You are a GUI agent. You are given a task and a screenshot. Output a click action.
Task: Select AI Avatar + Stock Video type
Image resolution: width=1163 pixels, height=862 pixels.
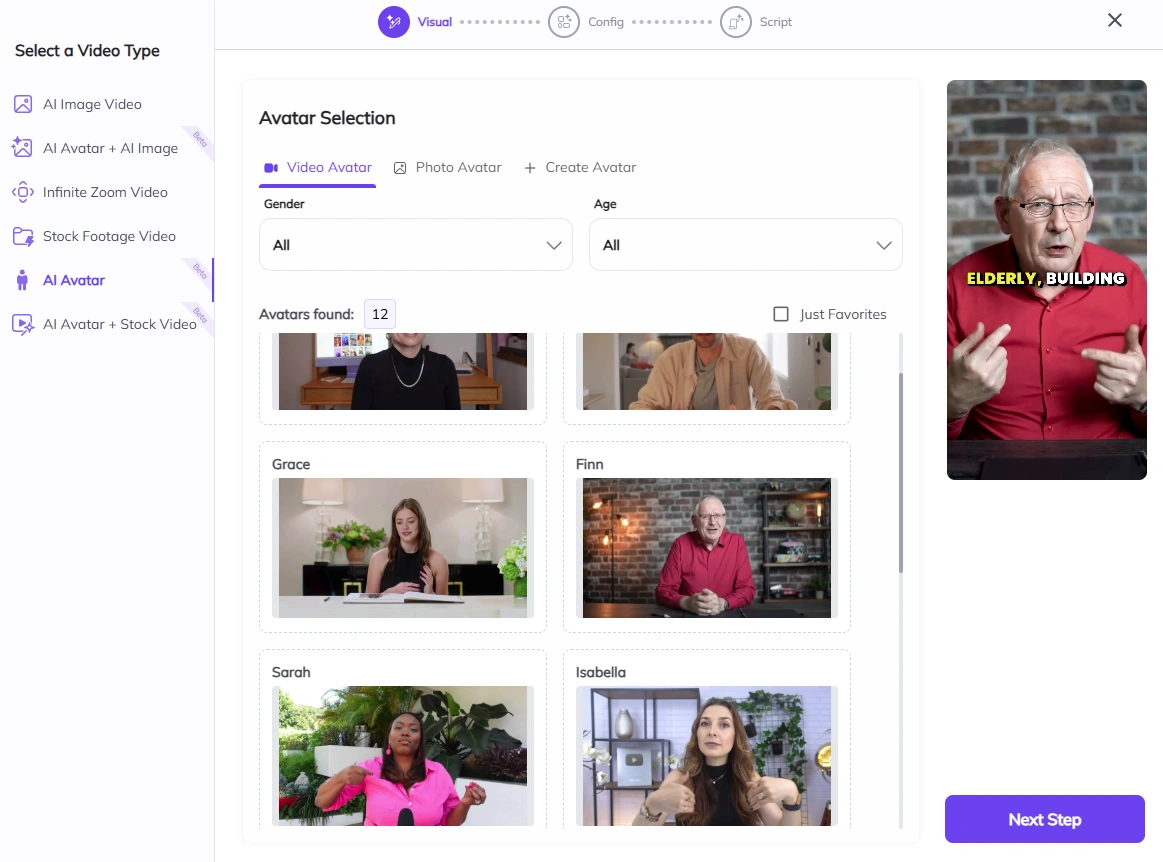(119, 324)
